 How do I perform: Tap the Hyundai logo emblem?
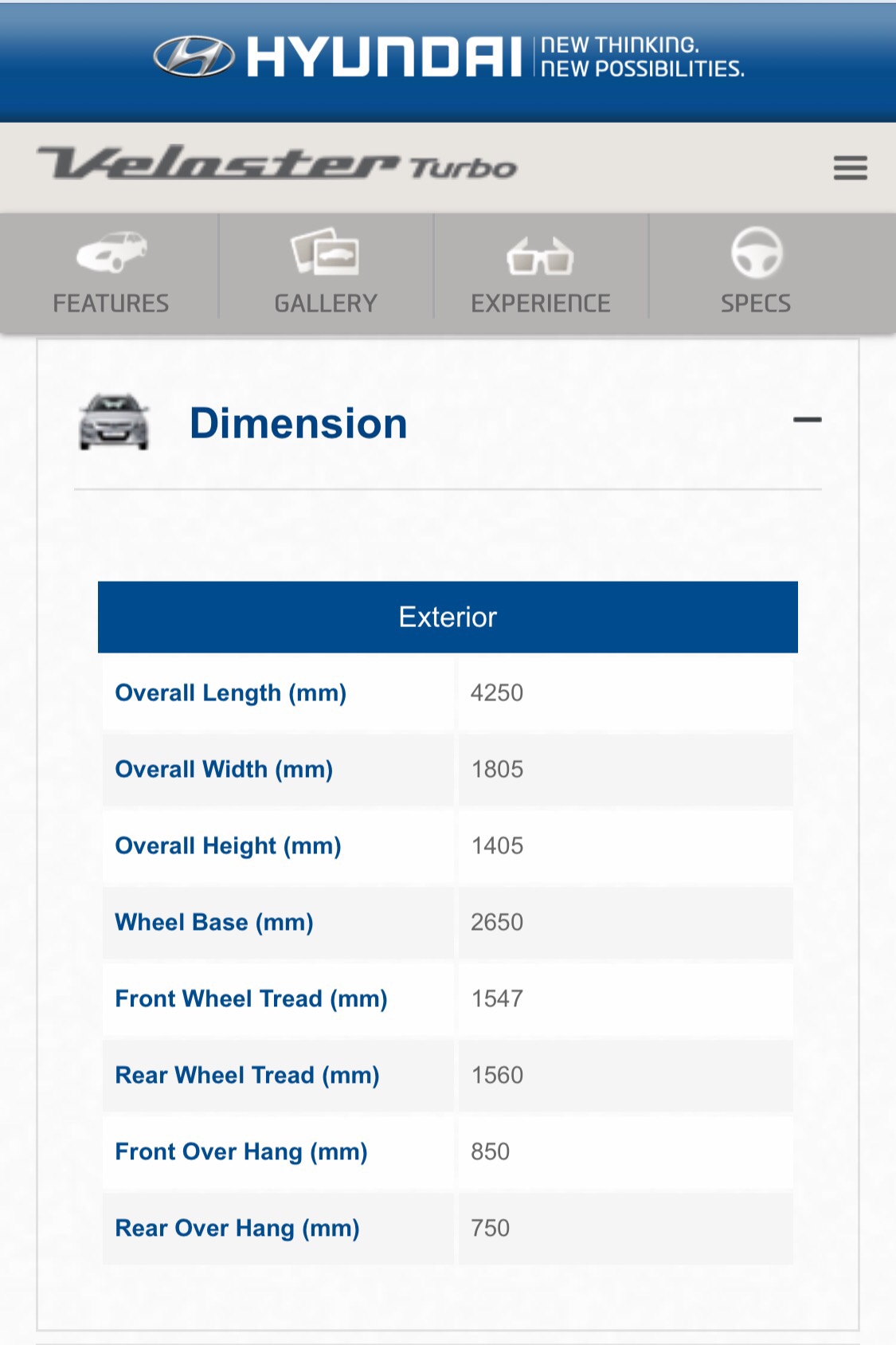click(194, 57)
